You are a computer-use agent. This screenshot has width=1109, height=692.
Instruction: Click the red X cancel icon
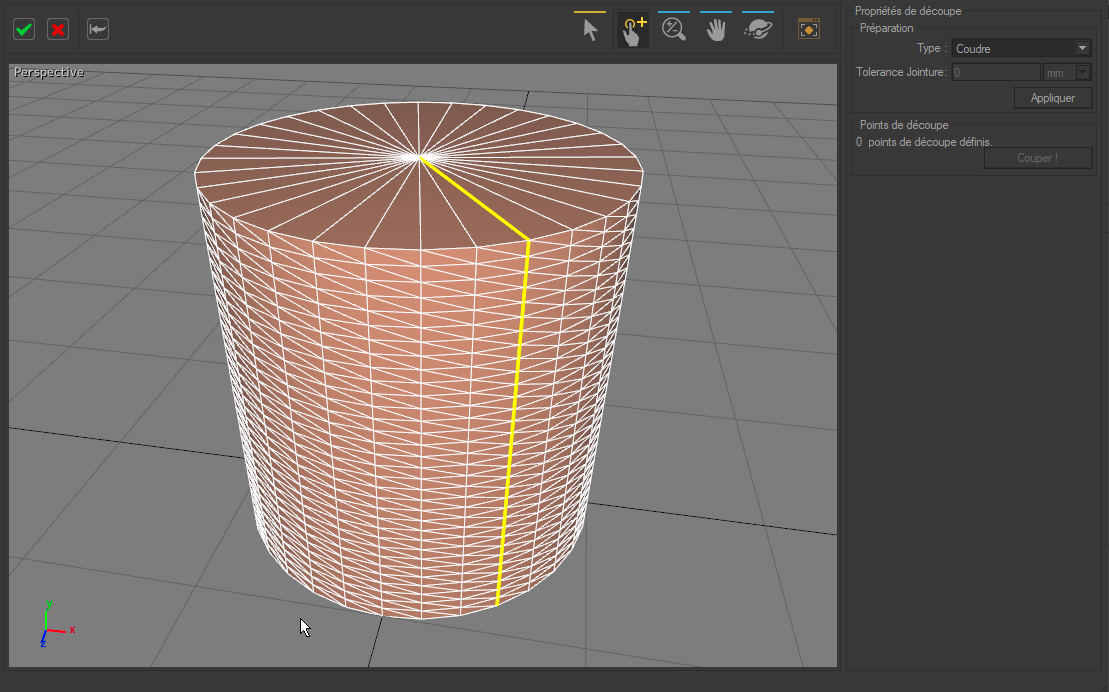click(58, 29)
